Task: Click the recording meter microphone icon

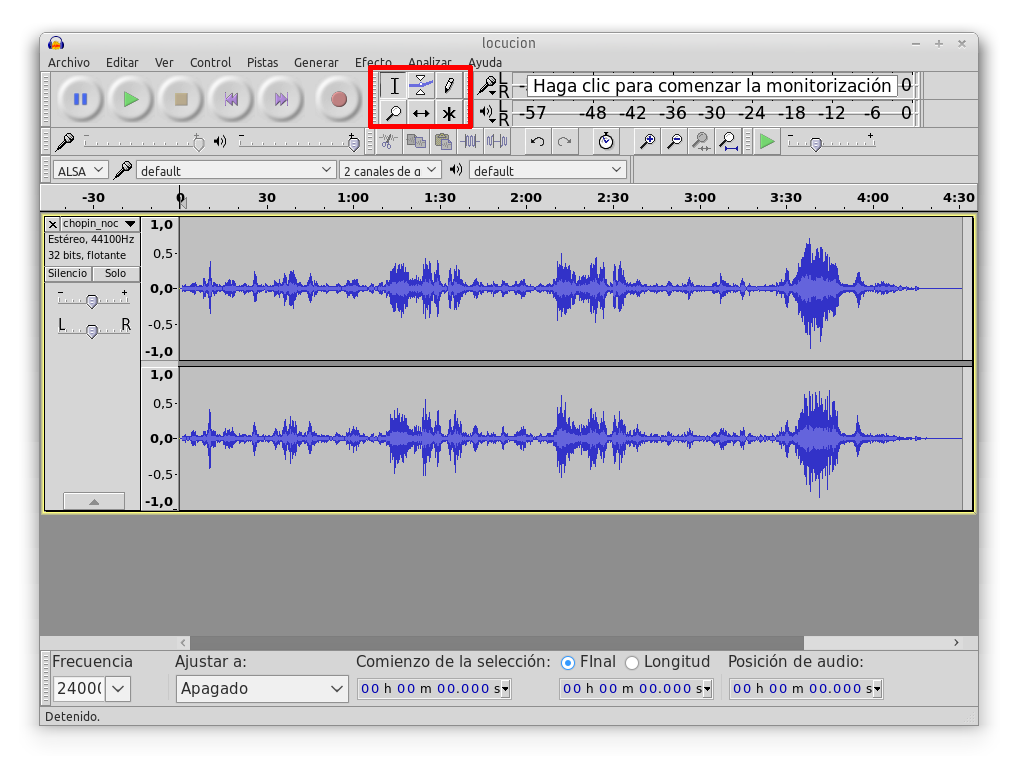Action: coord(487,85)
